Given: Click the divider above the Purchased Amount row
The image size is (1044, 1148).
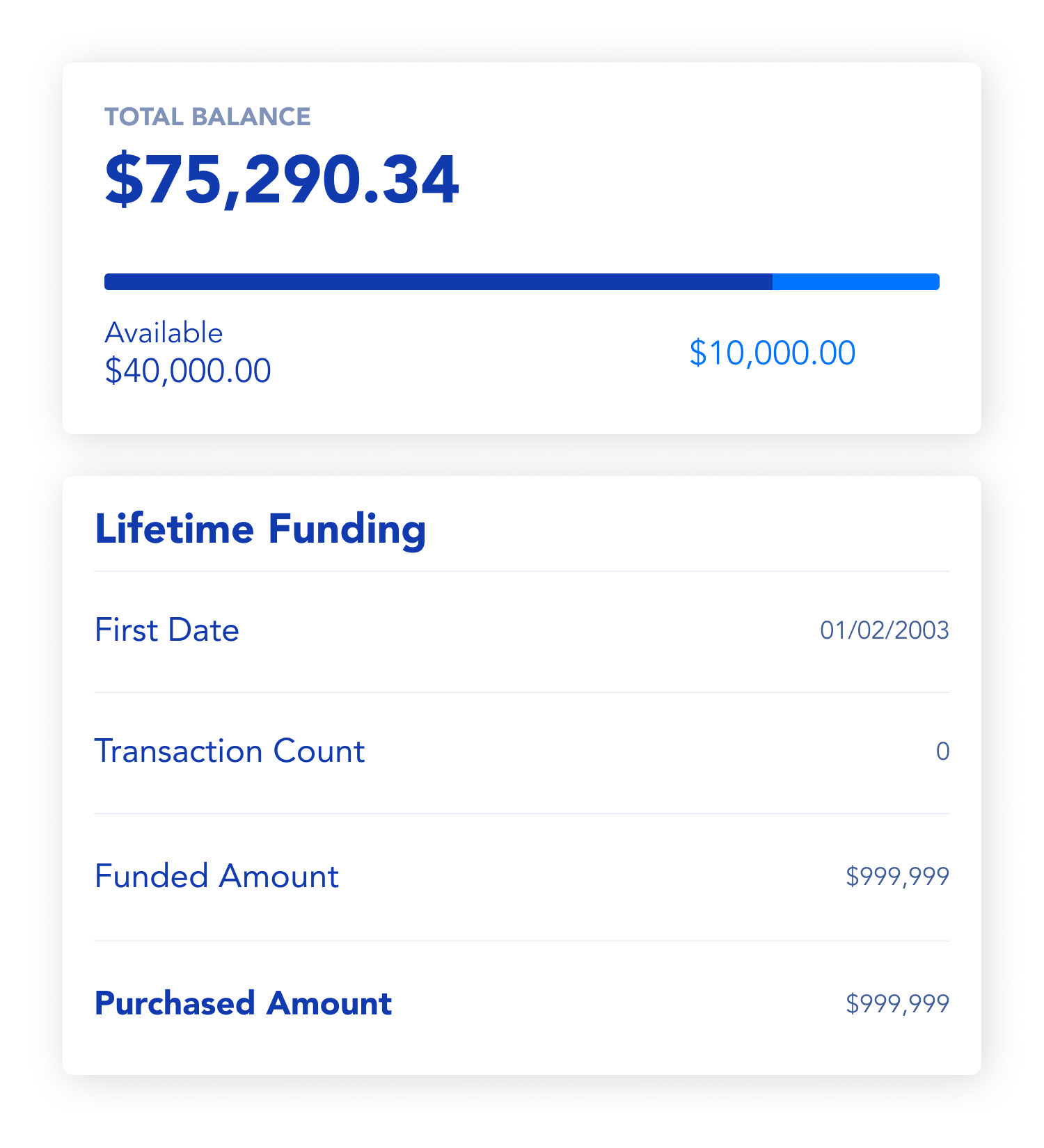Looking at the screenshot, I should 522,941.
